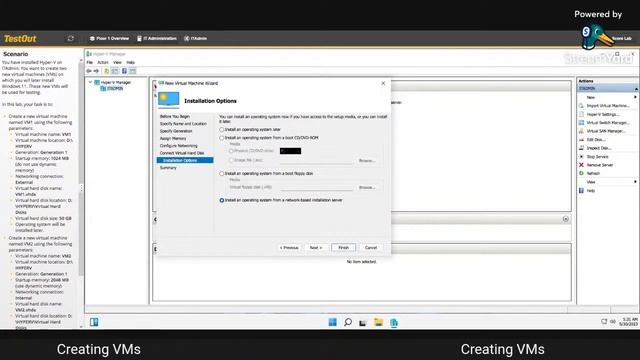Go to Summary wizard step

[x=168, y=168]
